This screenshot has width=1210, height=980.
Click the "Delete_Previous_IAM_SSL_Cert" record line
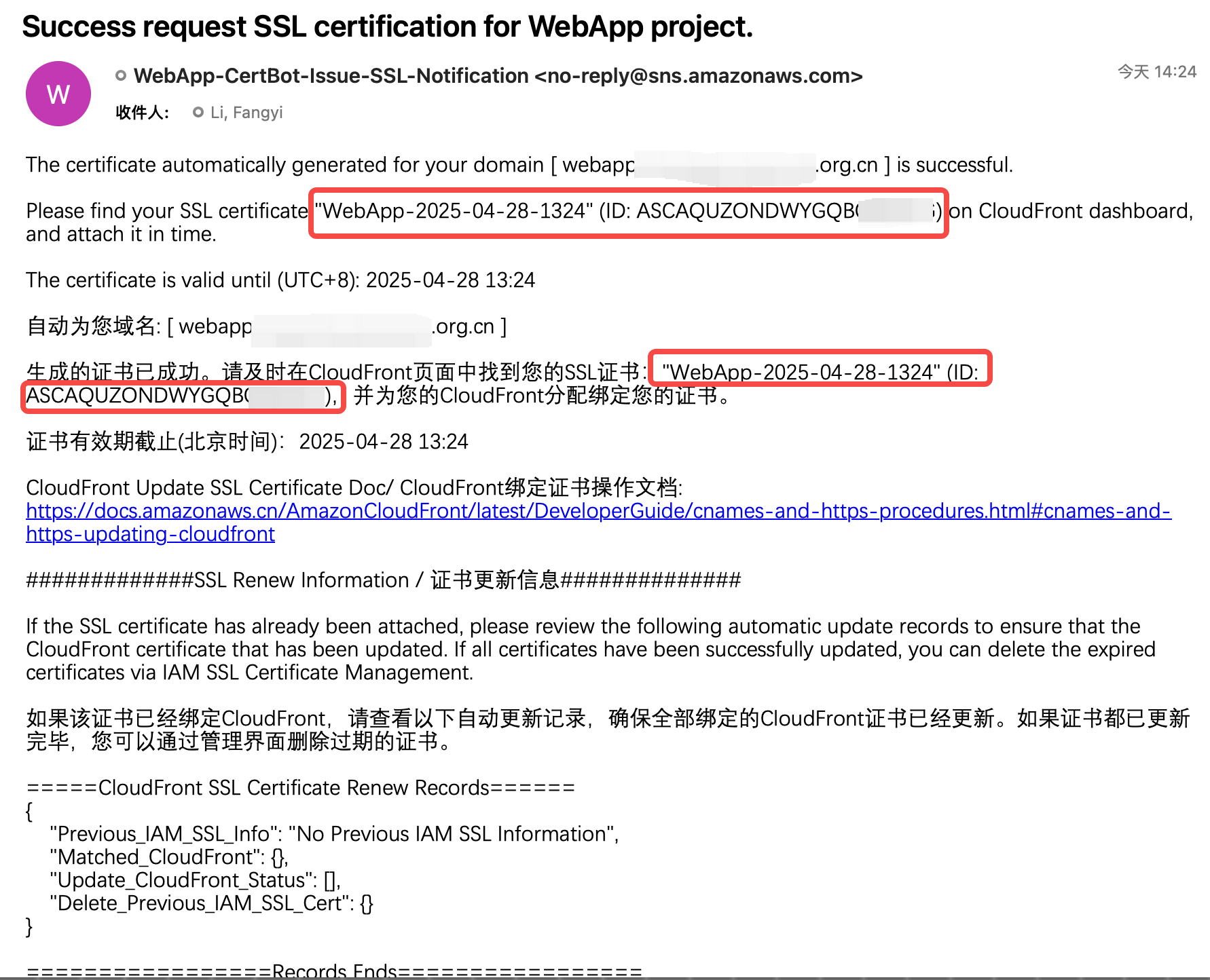(212, 903)
